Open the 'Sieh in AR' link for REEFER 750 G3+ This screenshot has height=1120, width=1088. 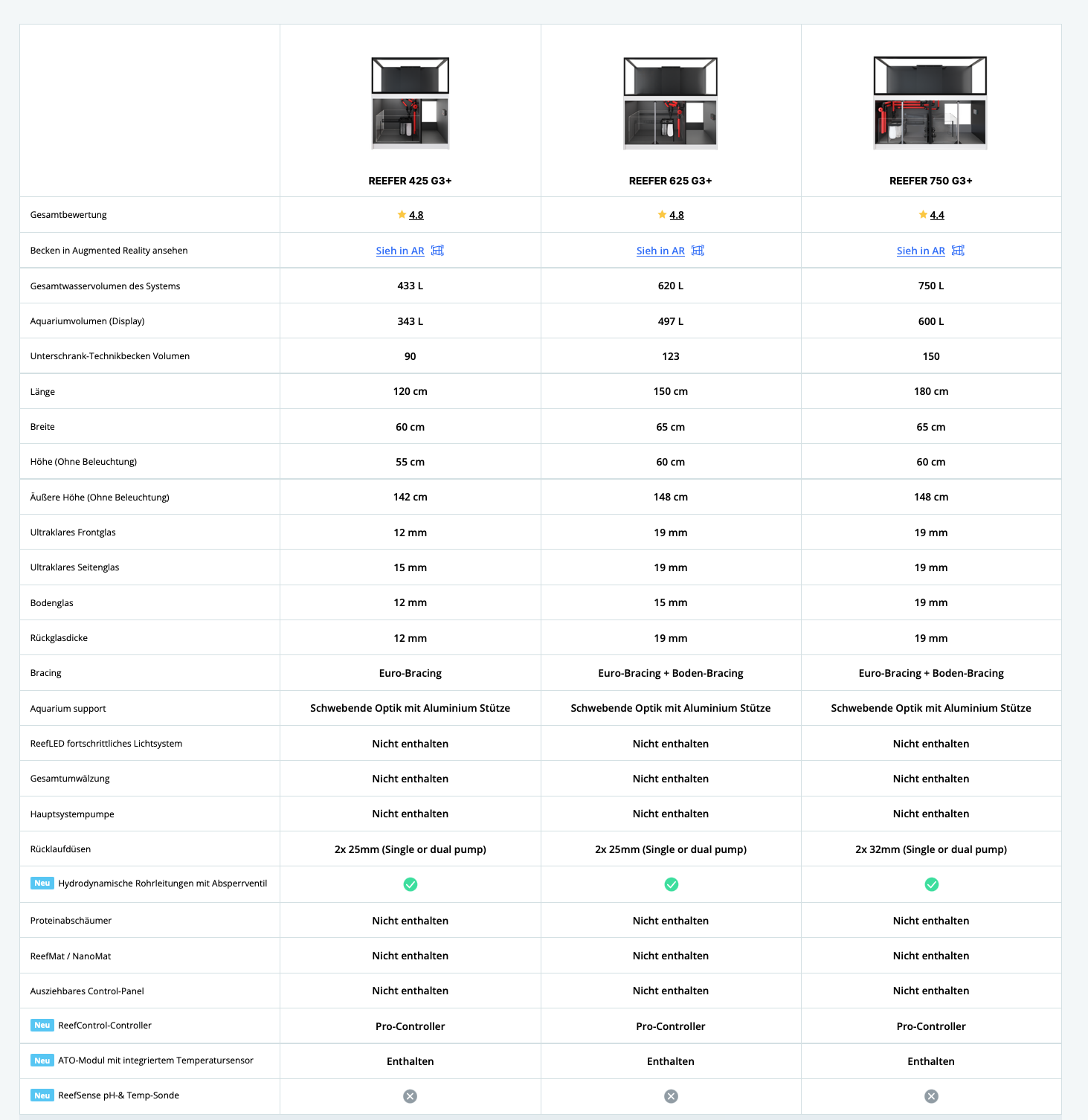coord(921,251)
